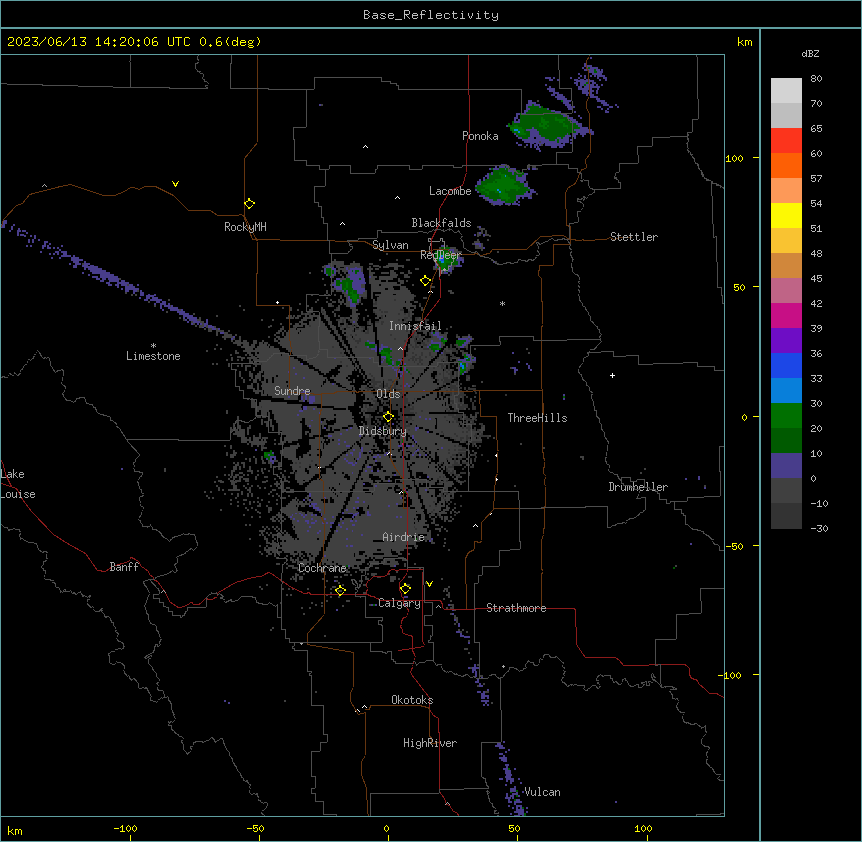Click the asterisk marker east of Innisfail

pyautogui.click(x=502, y=303)
